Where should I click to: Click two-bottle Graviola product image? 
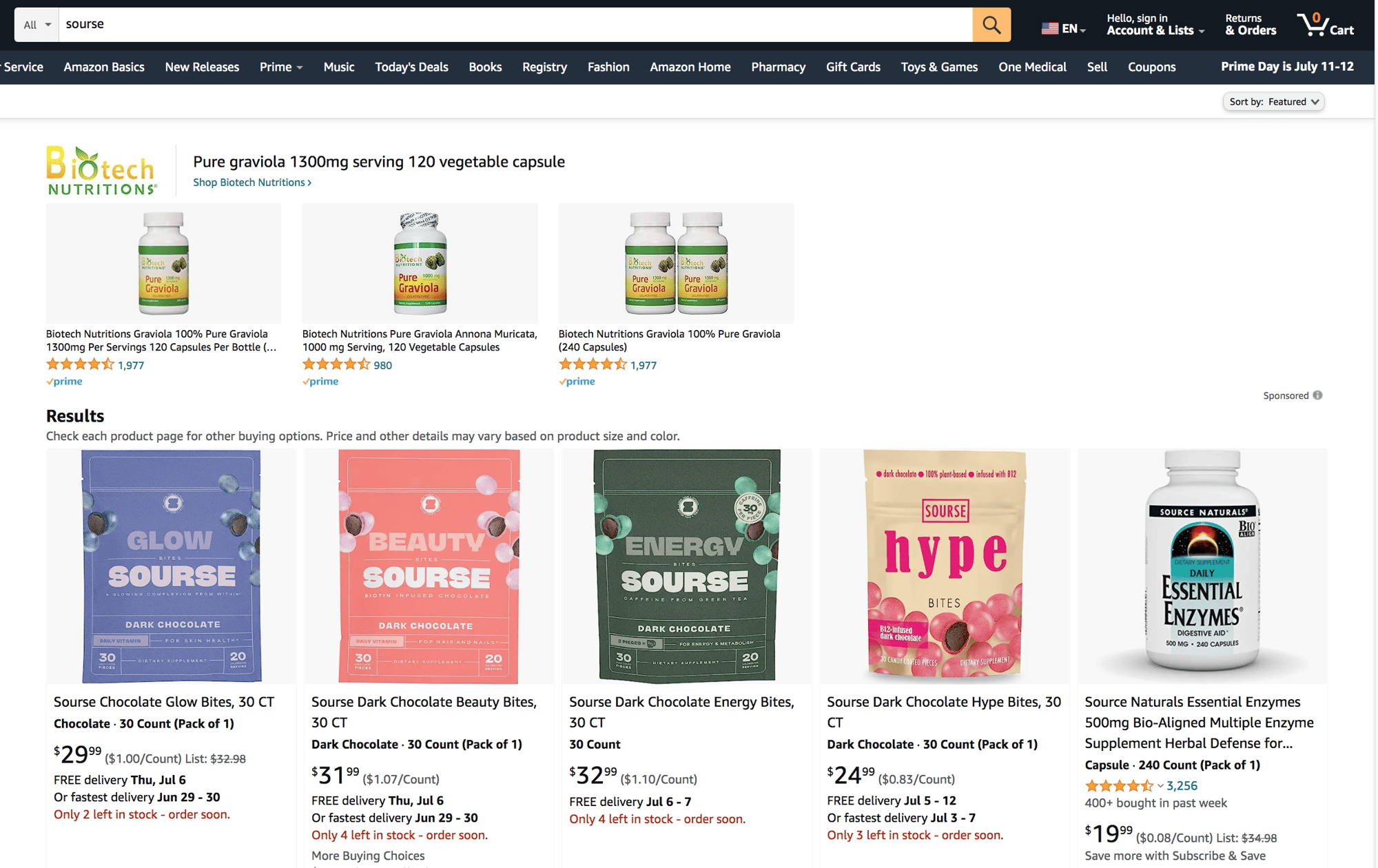tap(676, 263)
